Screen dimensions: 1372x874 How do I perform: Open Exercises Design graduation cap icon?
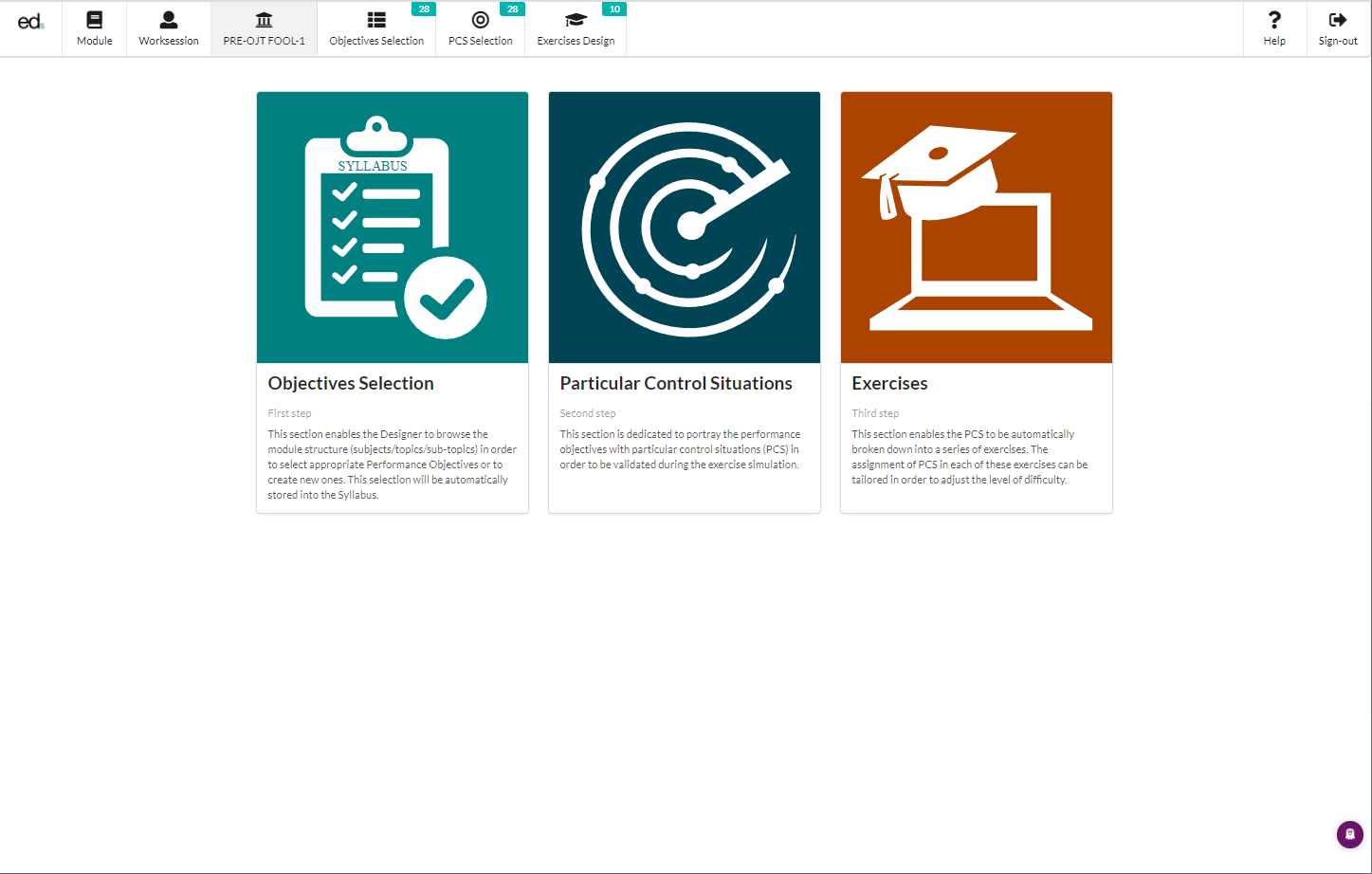coord(576,20)
